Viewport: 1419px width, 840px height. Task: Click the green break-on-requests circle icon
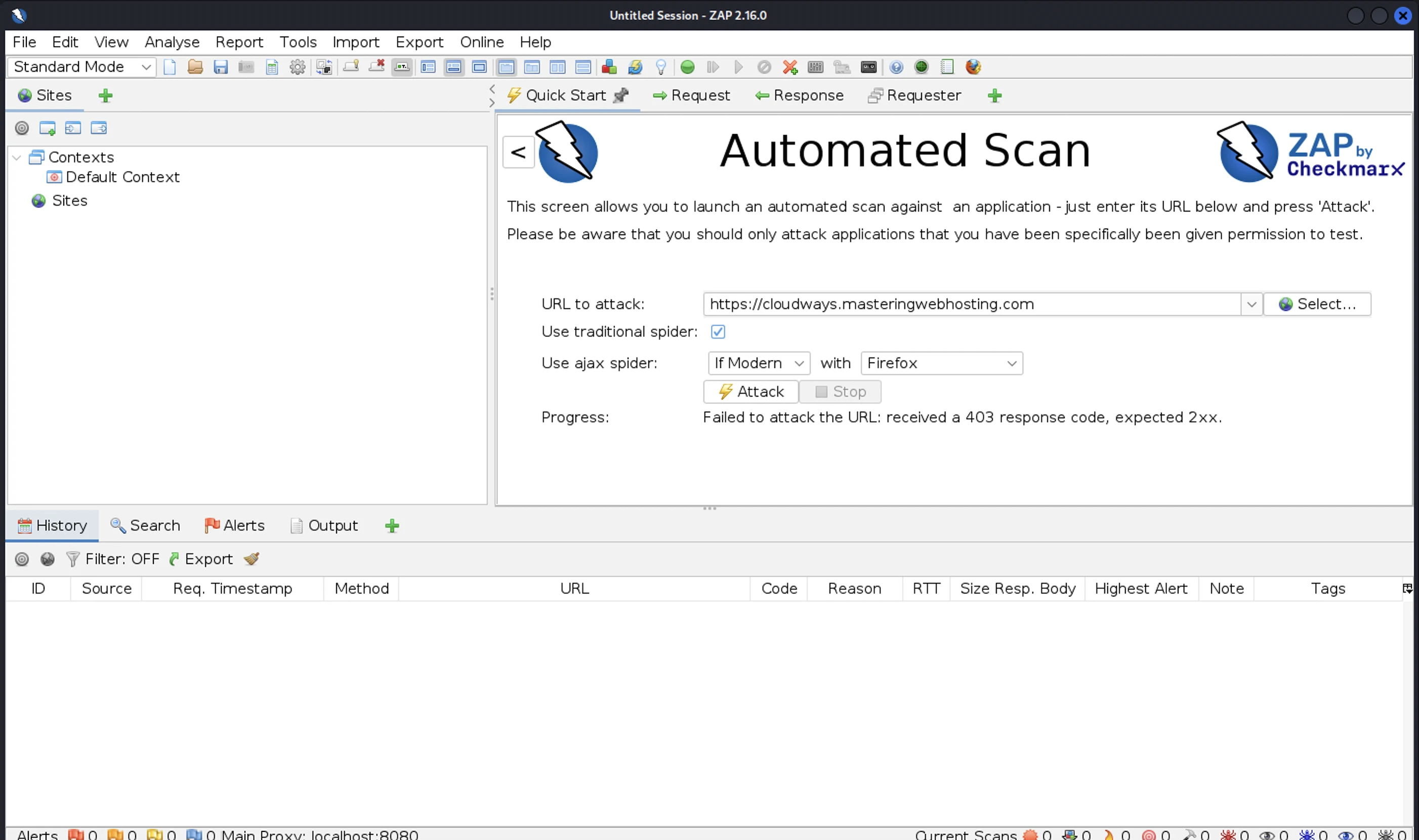click(687, 67)
